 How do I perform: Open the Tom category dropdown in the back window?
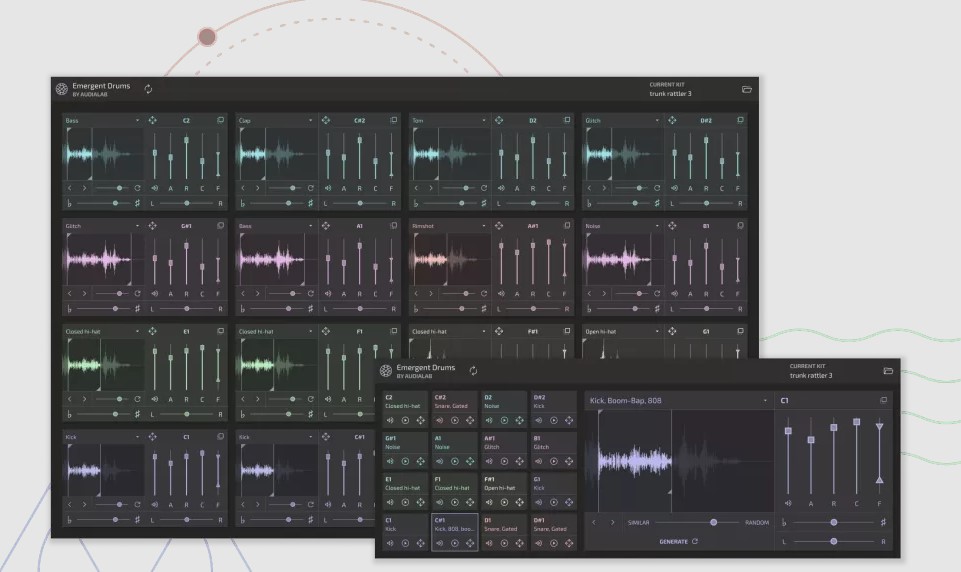click(x=449, y=120)
